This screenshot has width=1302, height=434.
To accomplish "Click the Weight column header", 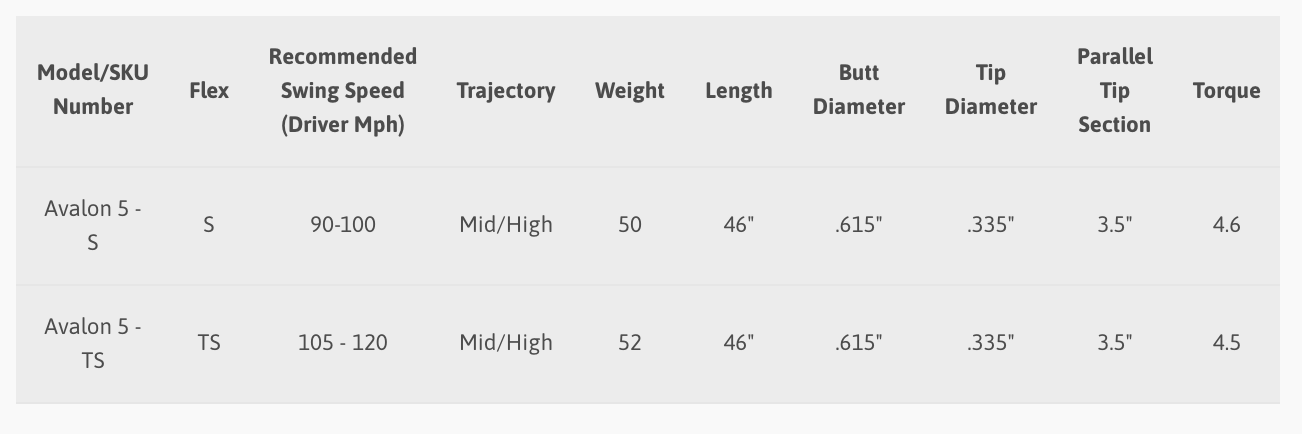I will pos(630,90).
